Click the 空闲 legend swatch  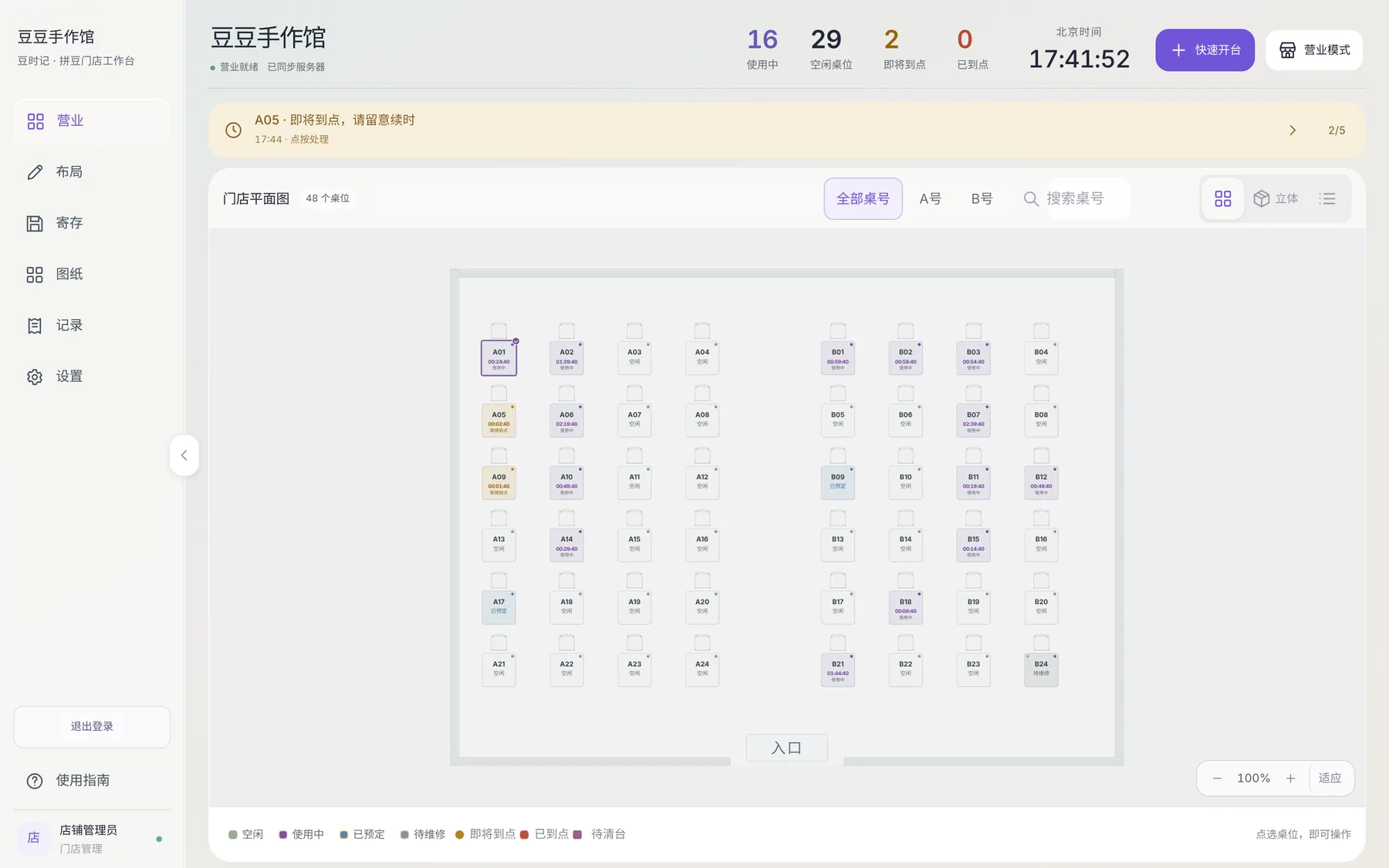(x=233, y=835)
